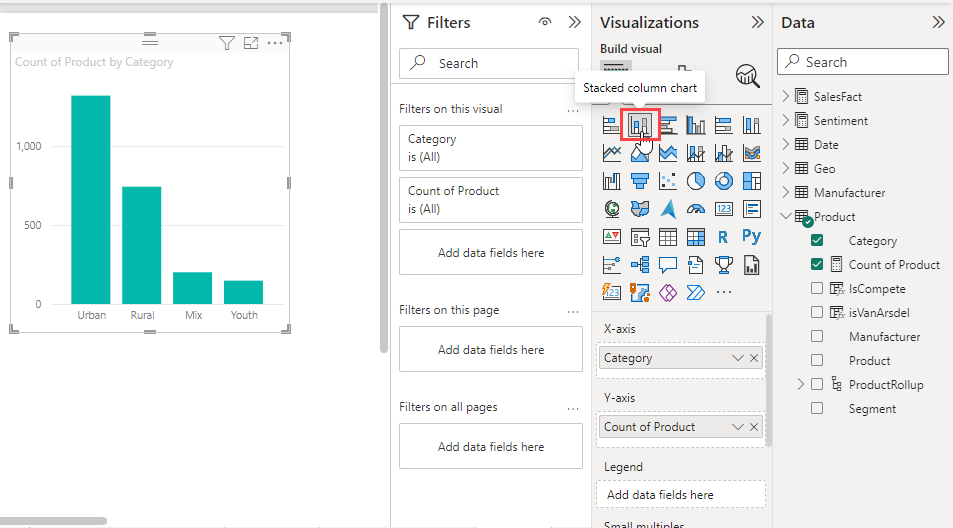953x528 pixels.
Task: Uncheck the Count of Product checkbox
Action: (x=817, y=264)
